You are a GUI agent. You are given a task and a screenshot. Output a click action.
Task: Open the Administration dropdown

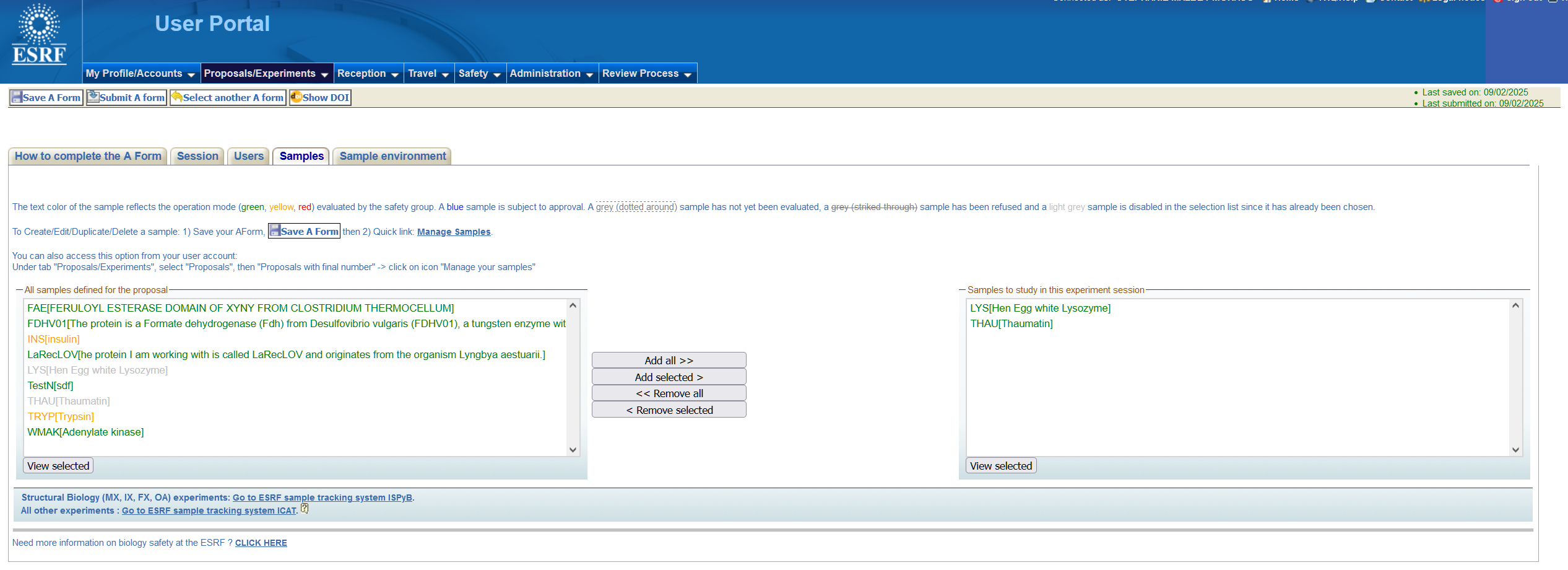(x=550, y=73)
